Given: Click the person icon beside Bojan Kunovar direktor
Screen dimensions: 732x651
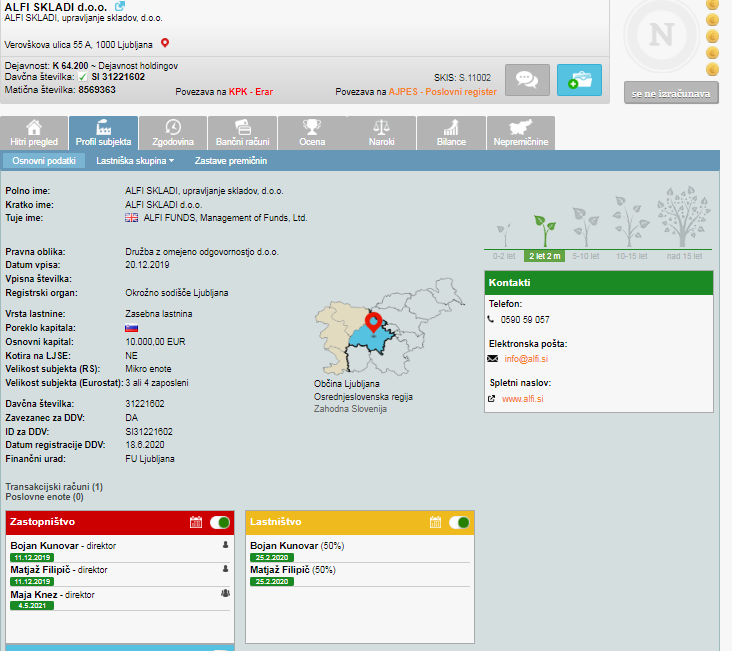Looking at the screenshot, I should [225, 546].
